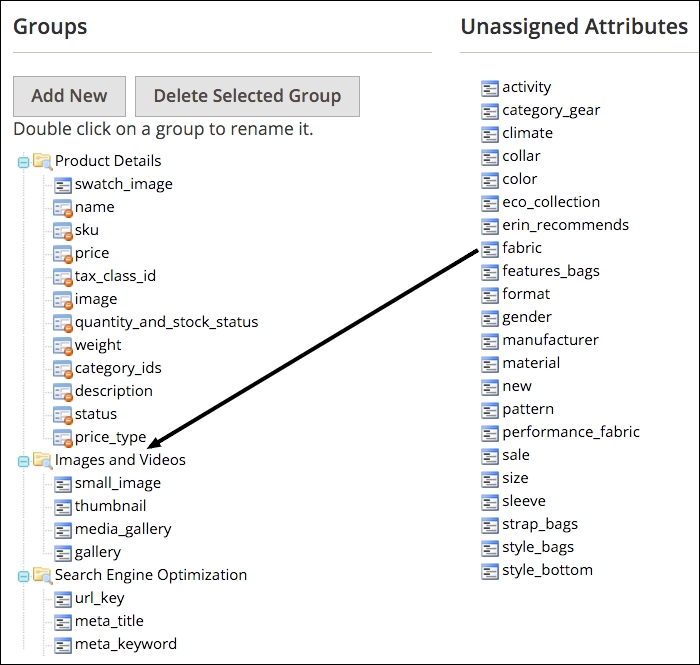Select the new unassigned attribute
Viewport: 700px width, 665px height.
coord(517,387)
